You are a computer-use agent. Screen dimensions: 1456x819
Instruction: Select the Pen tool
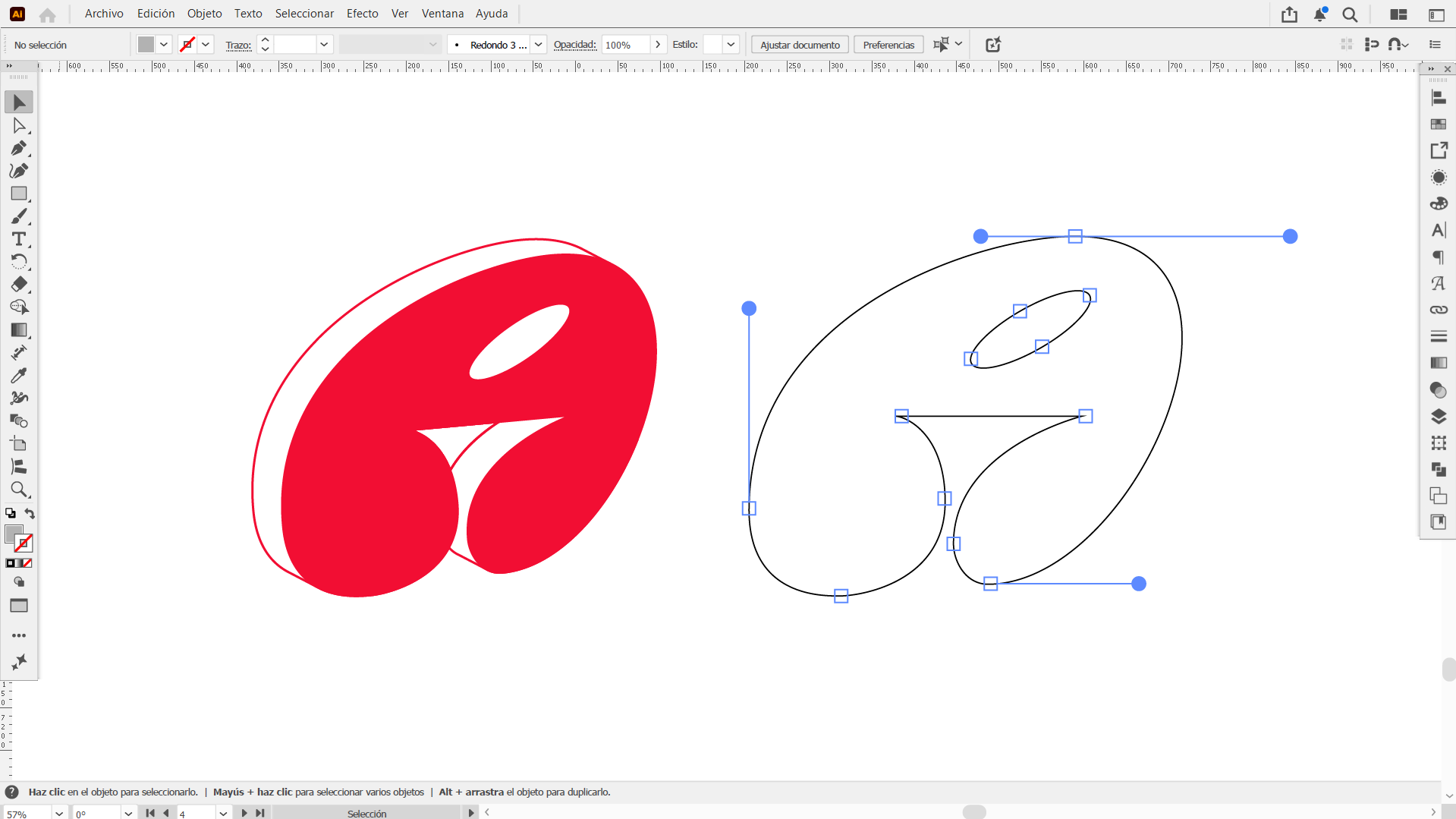(x=19, y=148)
